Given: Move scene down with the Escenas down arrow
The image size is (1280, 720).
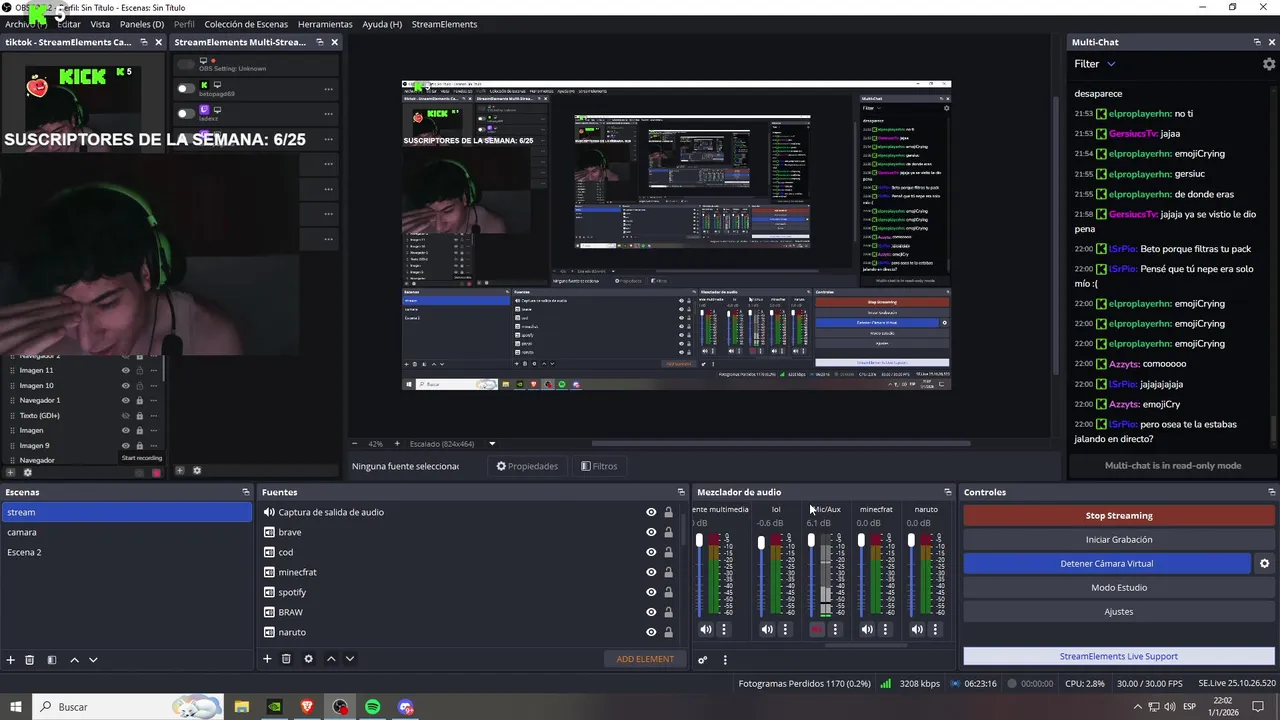Looking at the screenshot, I should 93,659.
